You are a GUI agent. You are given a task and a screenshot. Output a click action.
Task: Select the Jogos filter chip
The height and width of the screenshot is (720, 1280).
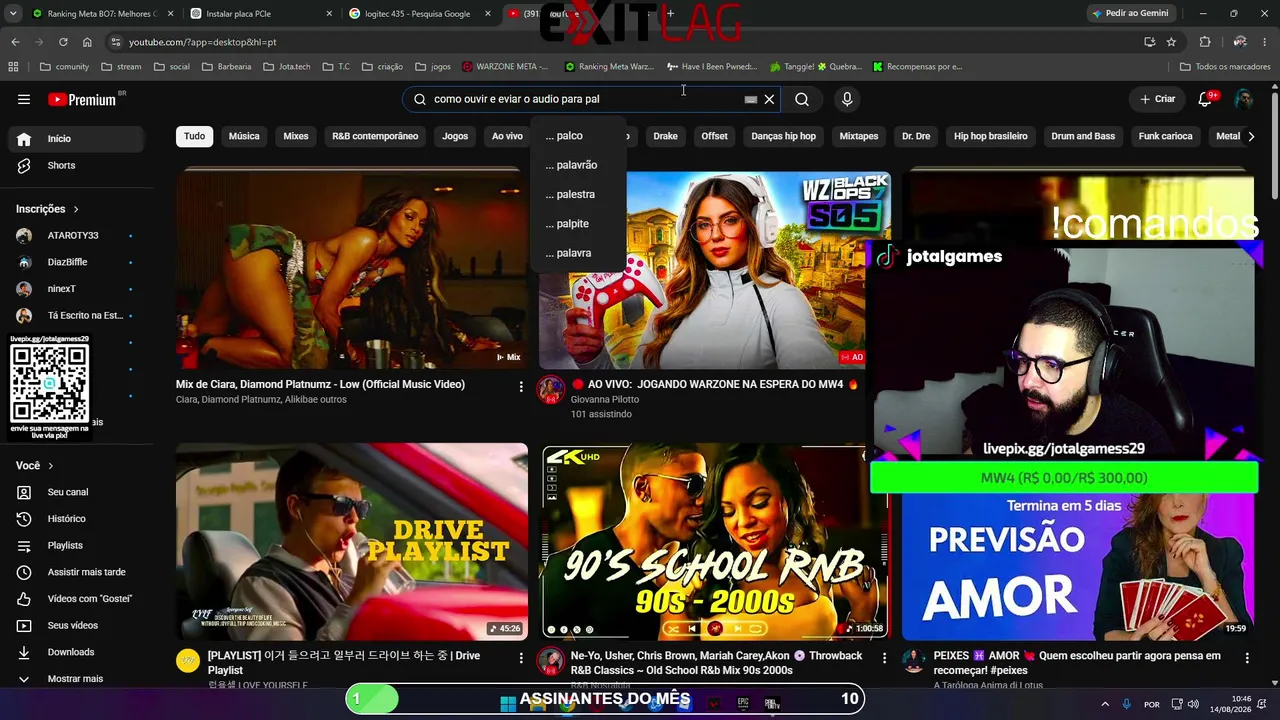455,136
